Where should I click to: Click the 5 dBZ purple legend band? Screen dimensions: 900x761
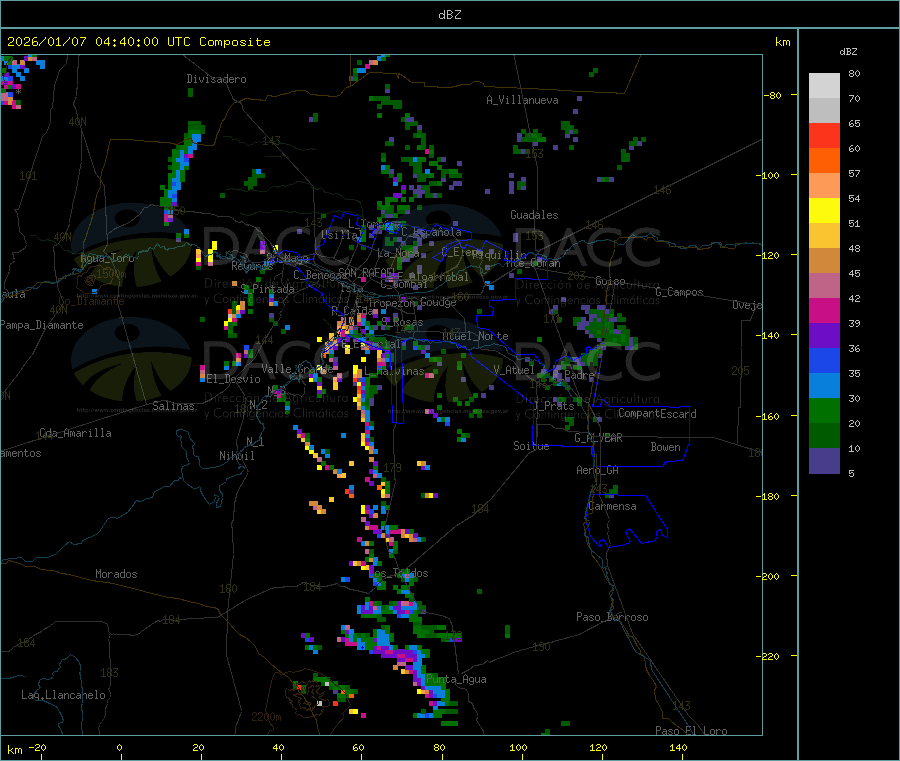coord(824,461)
